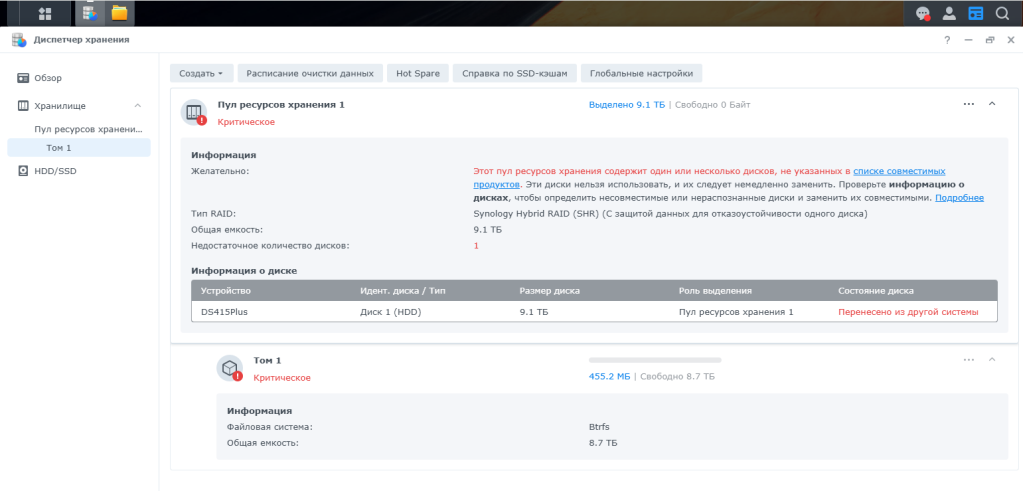Click the Storage Manager taskbar icon

click(90, 13)
